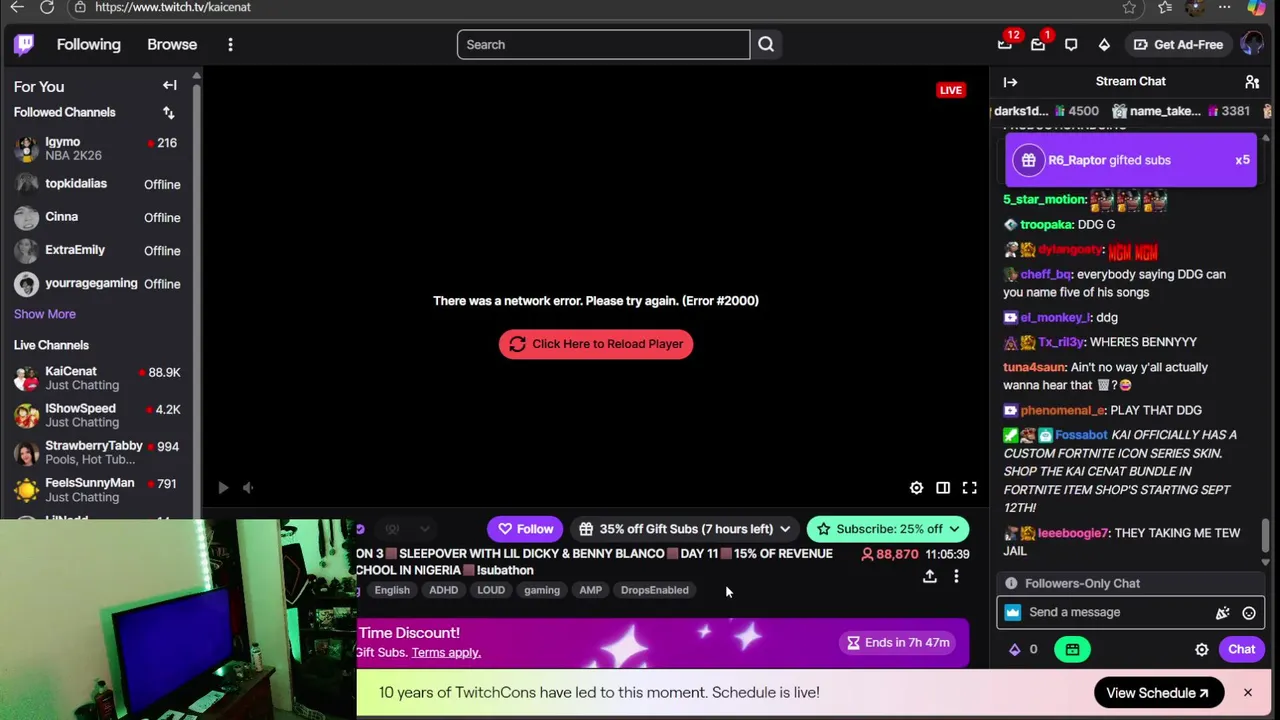This screenshot has height=720, width=1280.
Task: Open lgymo channel in sidebar
Action: pyautogui.click(x=98, y=149)
